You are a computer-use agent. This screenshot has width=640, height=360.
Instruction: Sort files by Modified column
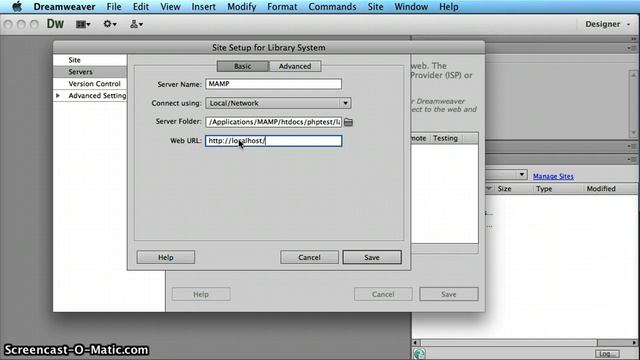tap(601, 189)
